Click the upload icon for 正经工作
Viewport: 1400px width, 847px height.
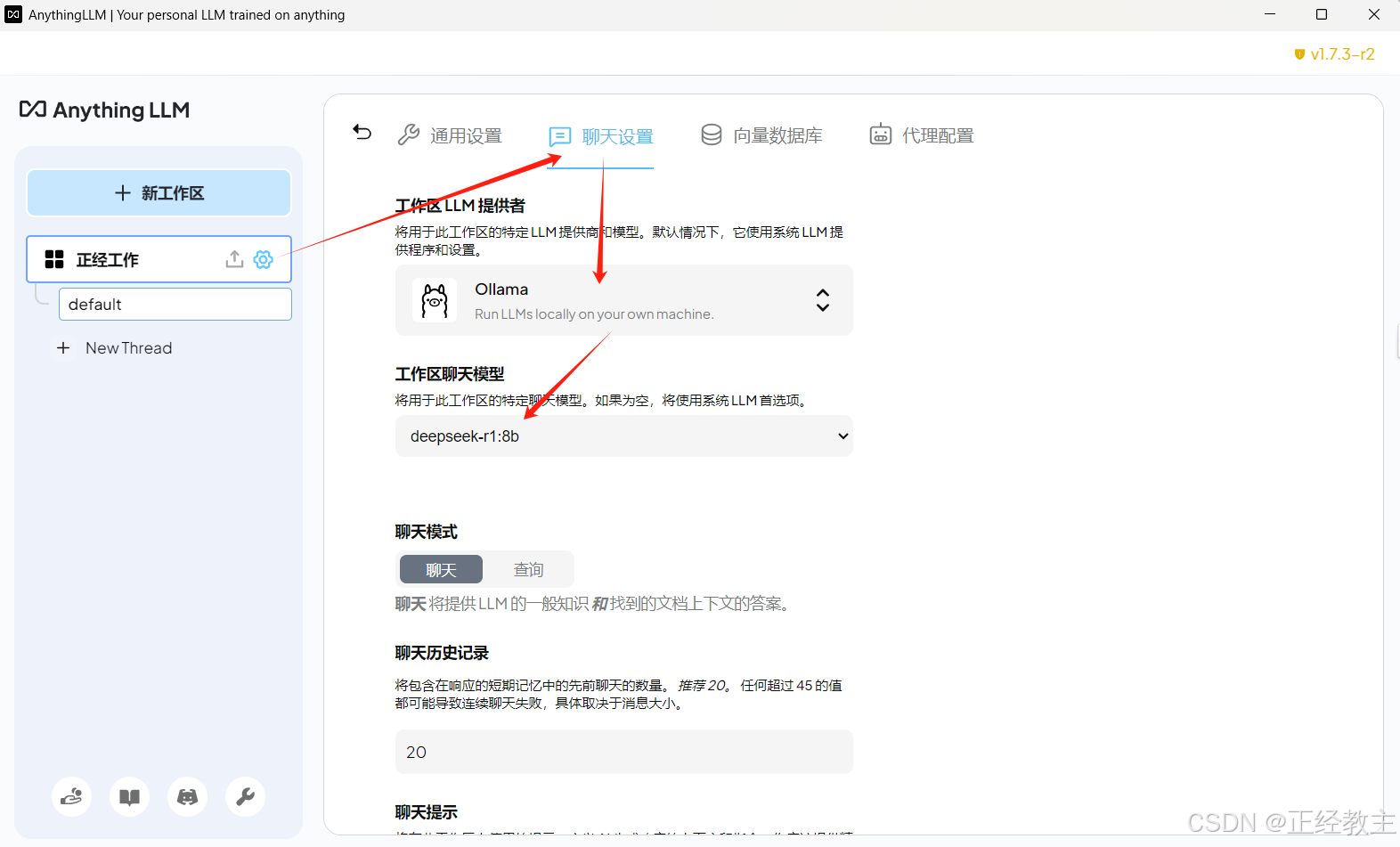pyautogui.click(x=234, y=259)
